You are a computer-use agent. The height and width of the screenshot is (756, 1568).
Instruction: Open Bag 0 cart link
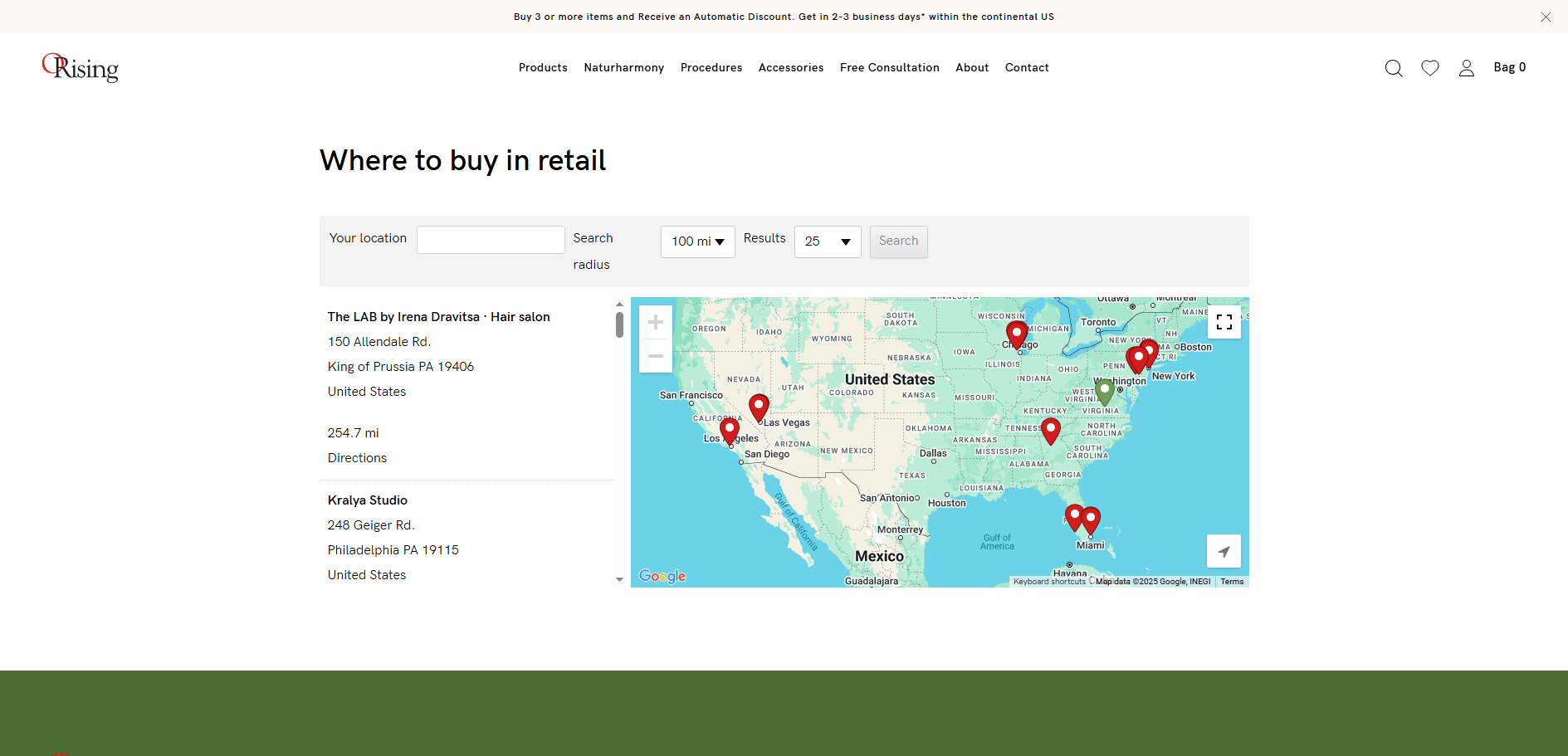coord(1510,67)
